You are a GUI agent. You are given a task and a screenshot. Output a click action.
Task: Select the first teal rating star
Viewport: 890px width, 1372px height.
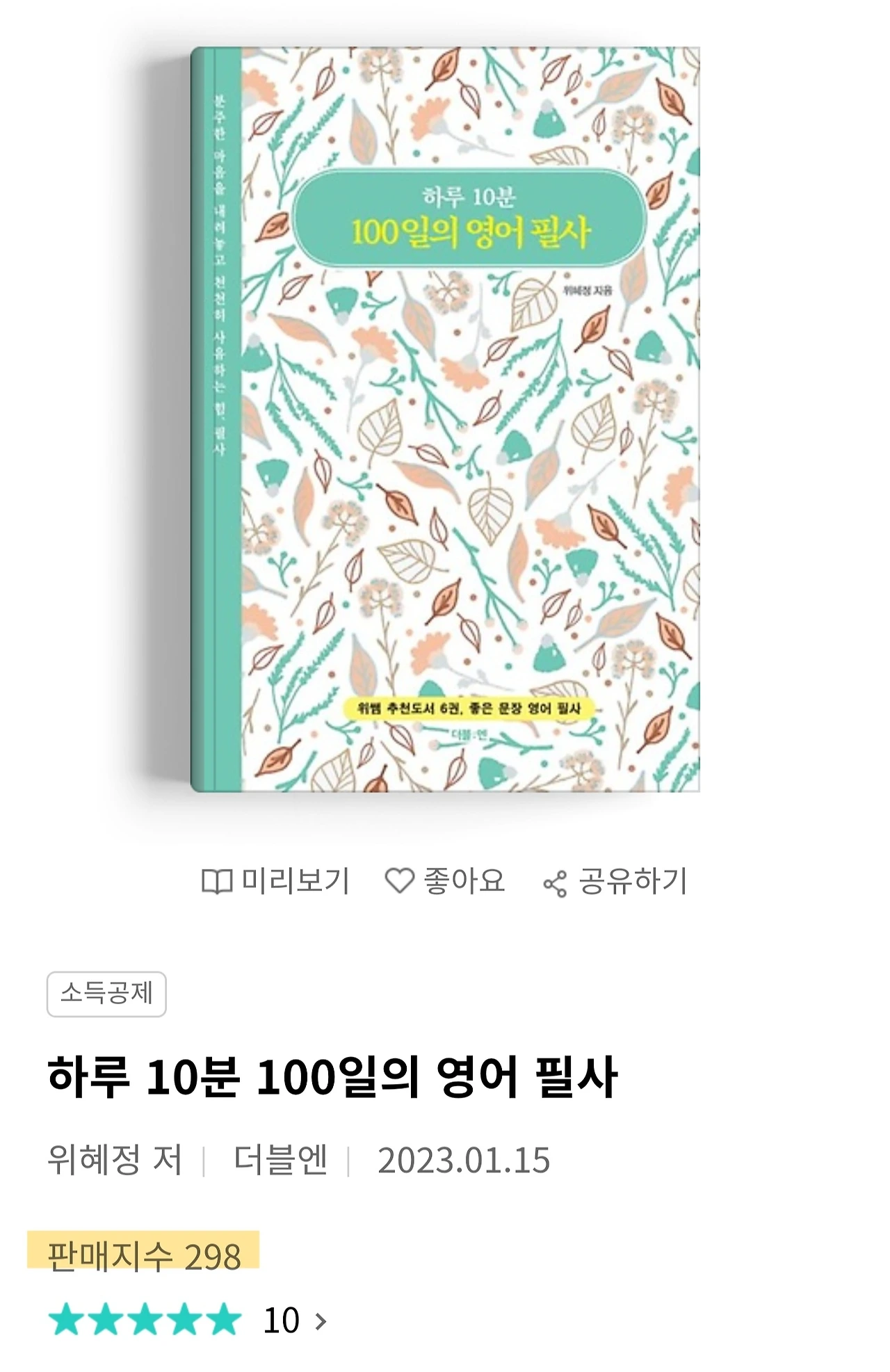click(x=65, y=1319)
